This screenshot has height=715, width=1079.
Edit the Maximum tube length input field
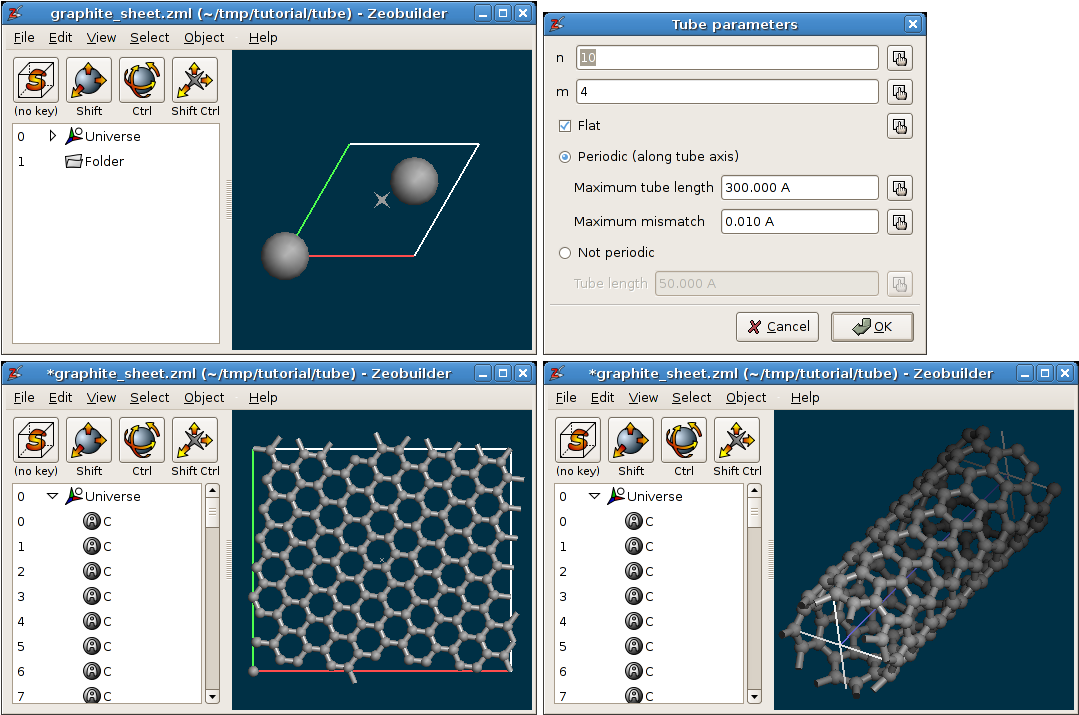pyautogui.click(x=799, y=187)
